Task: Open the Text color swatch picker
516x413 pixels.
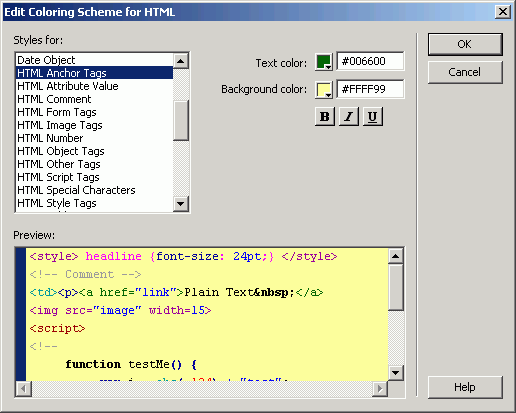Action: pyautogui.click(x=324, y=62)
